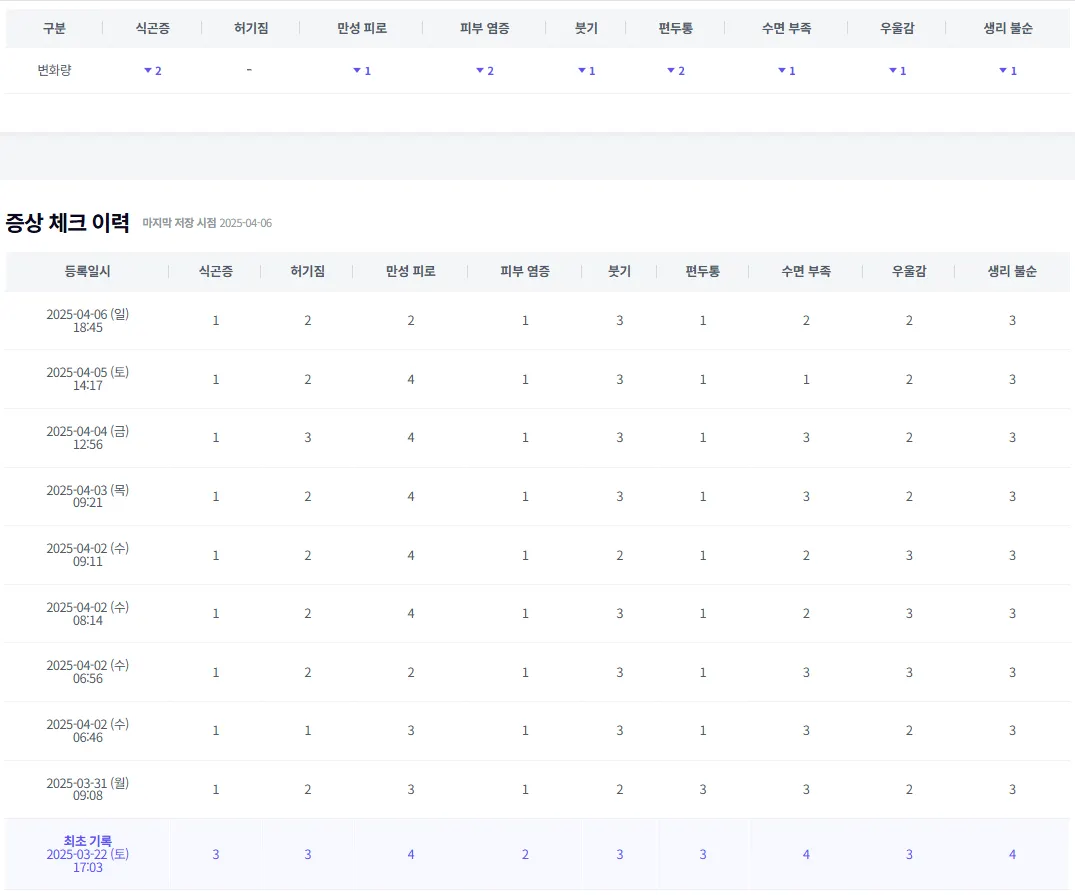Click the 마지막 저장 시점 2025-04-06 label

tap(207, 223)
